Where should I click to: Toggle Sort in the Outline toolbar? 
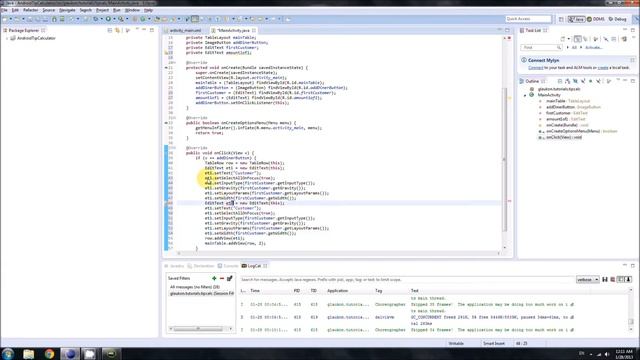point(567,81)
